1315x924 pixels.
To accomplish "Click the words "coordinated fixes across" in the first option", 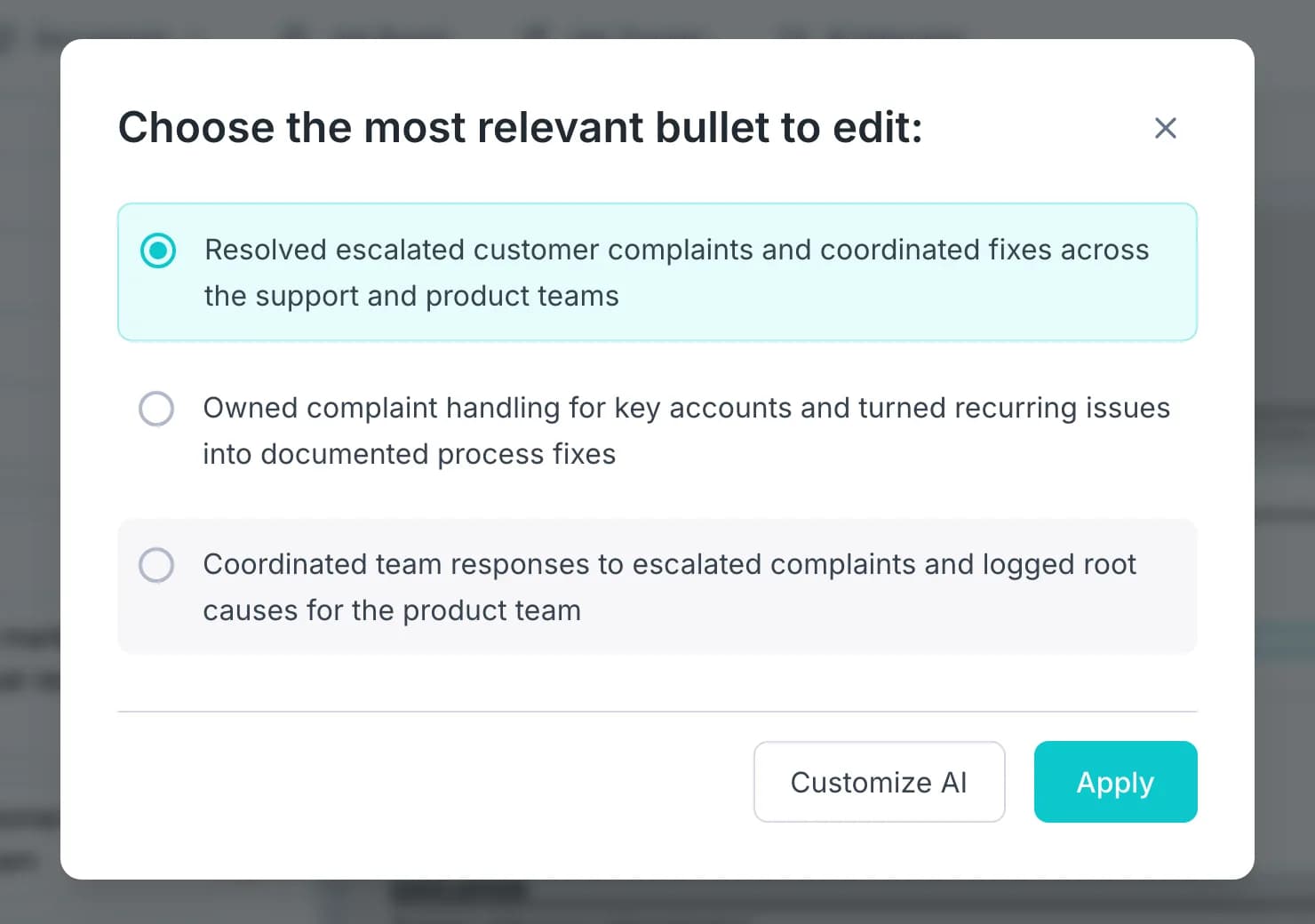I will click(984, 250).
